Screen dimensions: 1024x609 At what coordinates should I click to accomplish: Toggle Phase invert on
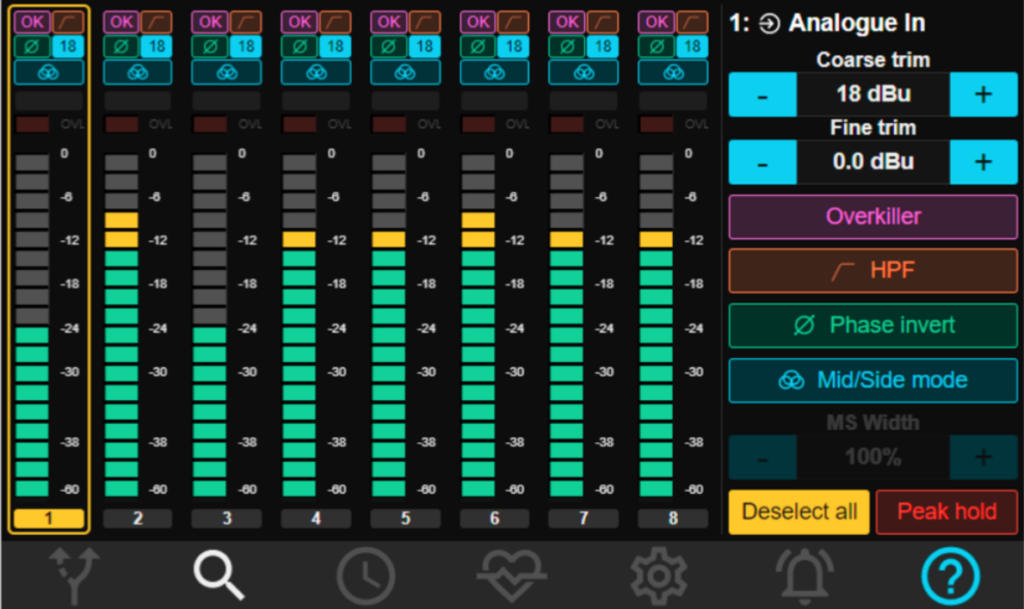point(873,326)
